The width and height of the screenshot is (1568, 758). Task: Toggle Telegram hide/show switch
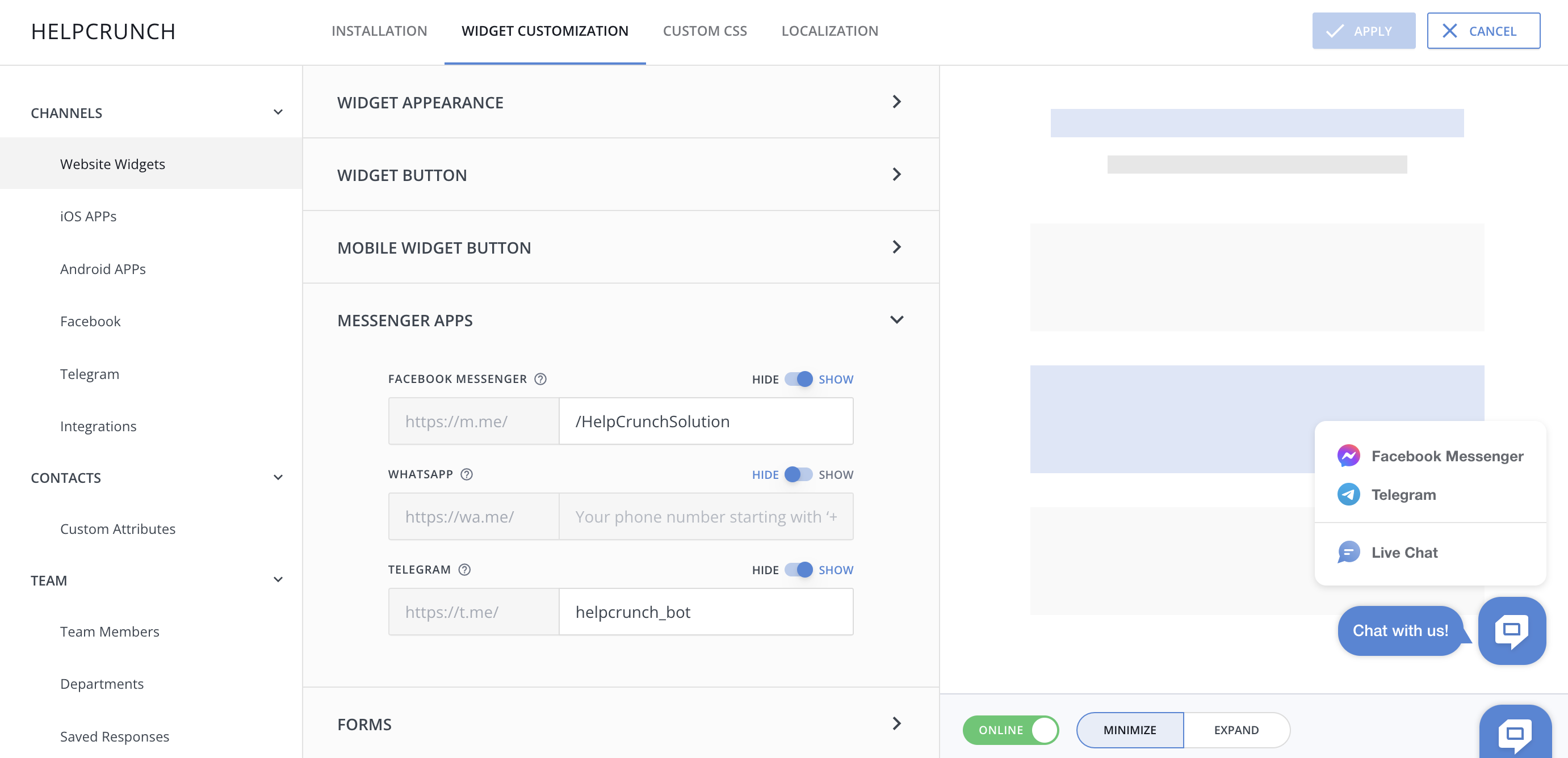pyautogui.click(x=799, y=570)
